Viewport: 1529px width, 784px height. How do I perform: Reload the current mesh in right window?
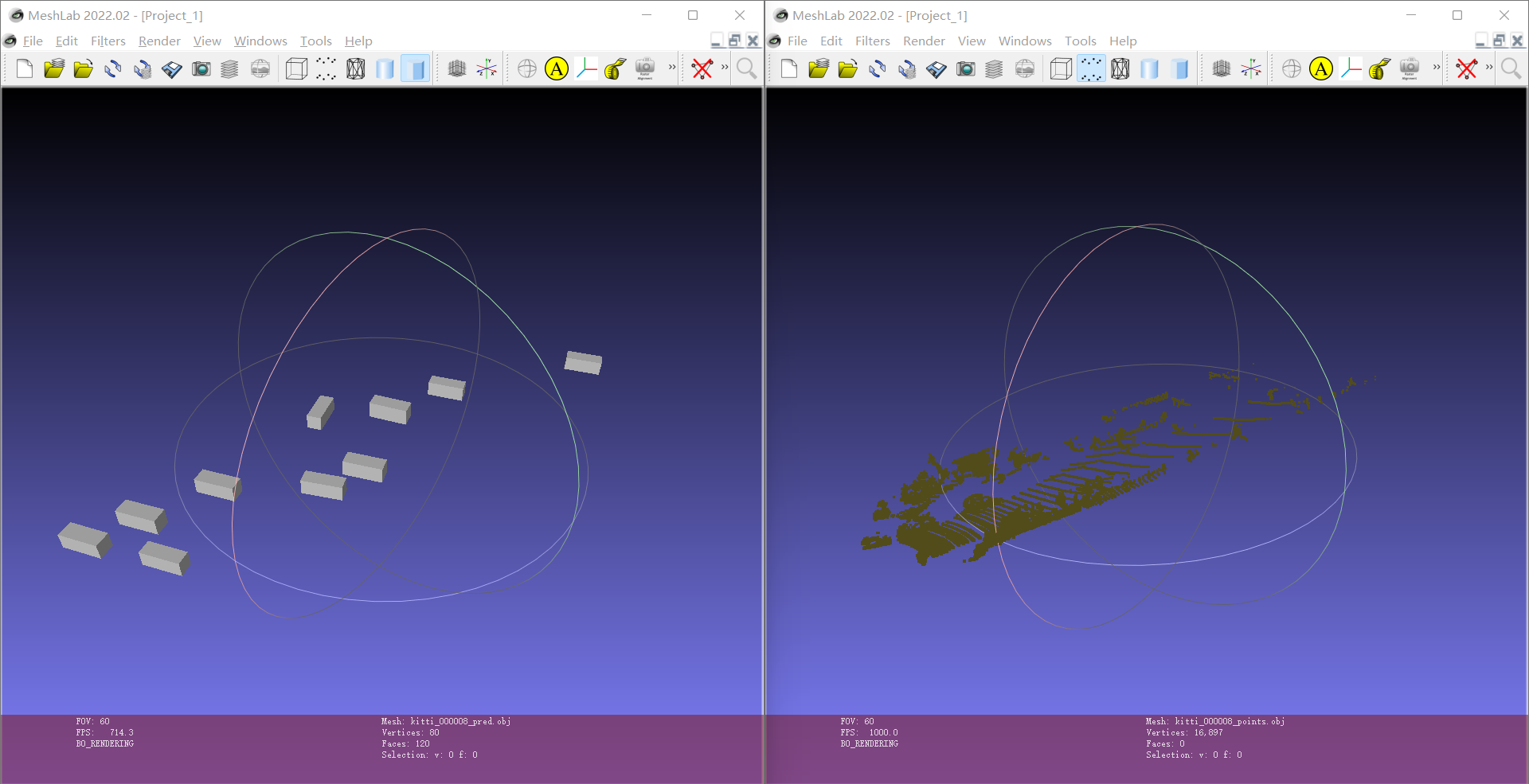pos(878,68)
